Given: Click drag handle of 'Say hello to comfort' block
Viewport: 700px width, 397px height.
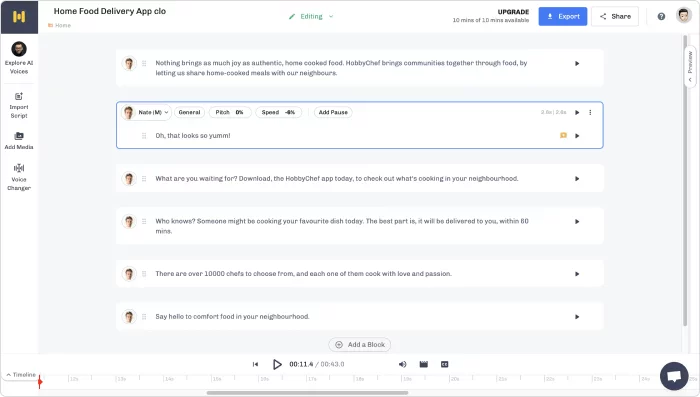Looking at the screenshot, I should pos(144,317).
